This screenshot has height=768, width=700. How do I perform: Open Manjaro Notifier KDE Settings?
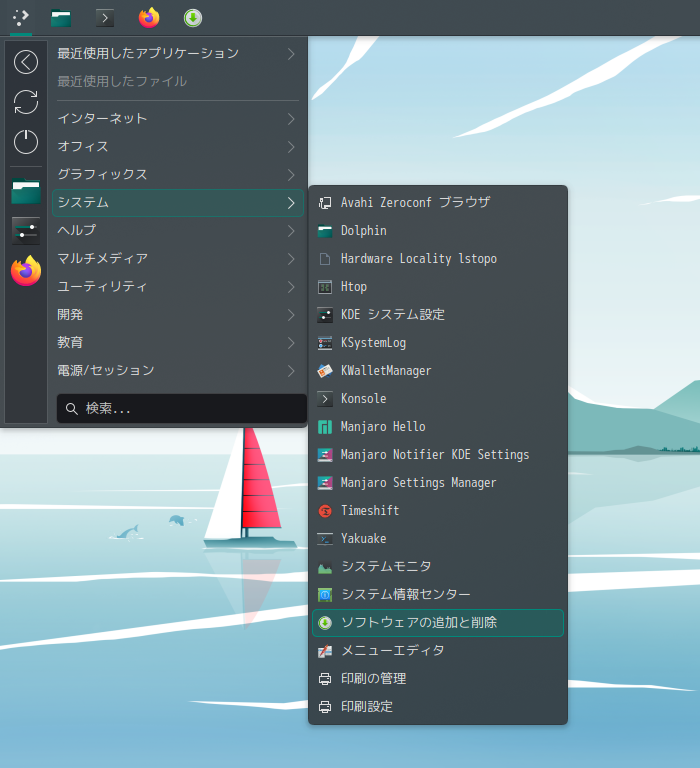pos(438,455)
